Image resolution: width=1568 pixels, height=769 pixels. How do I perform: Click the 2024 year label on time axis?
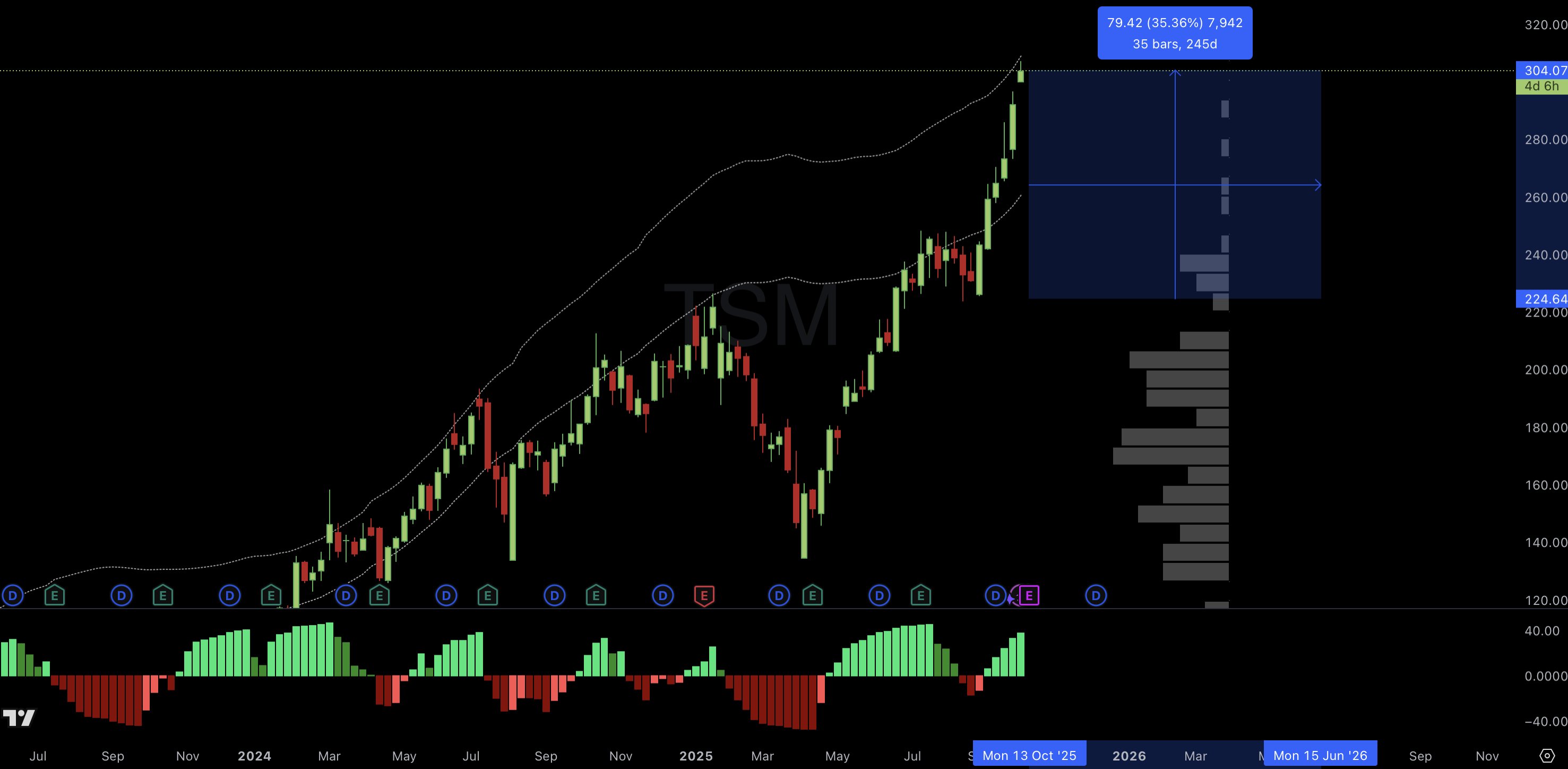[254, 756]
